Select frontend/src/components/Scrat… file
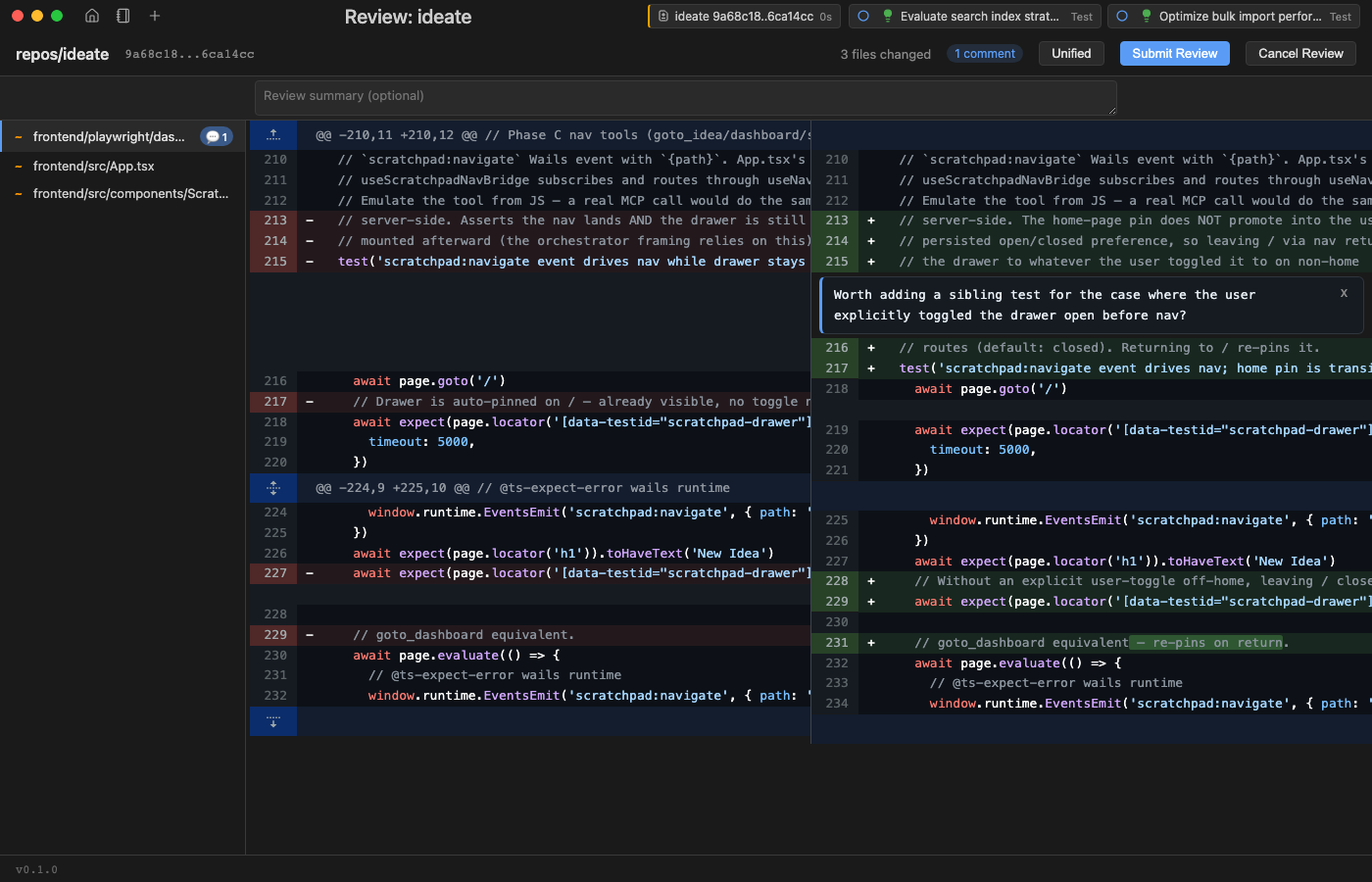 tap(122, 194)
